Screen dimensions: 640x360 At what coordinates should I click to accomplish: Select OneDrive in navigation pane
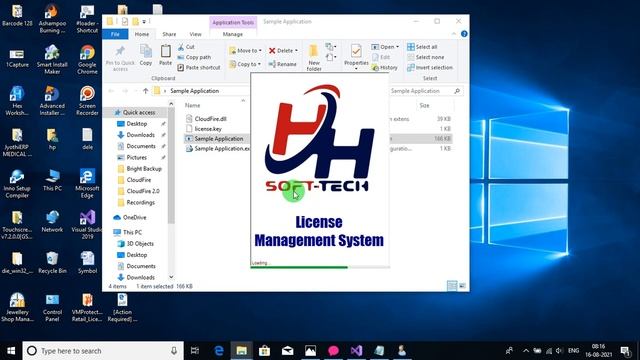pyautogui.click(x=130, y=217)
